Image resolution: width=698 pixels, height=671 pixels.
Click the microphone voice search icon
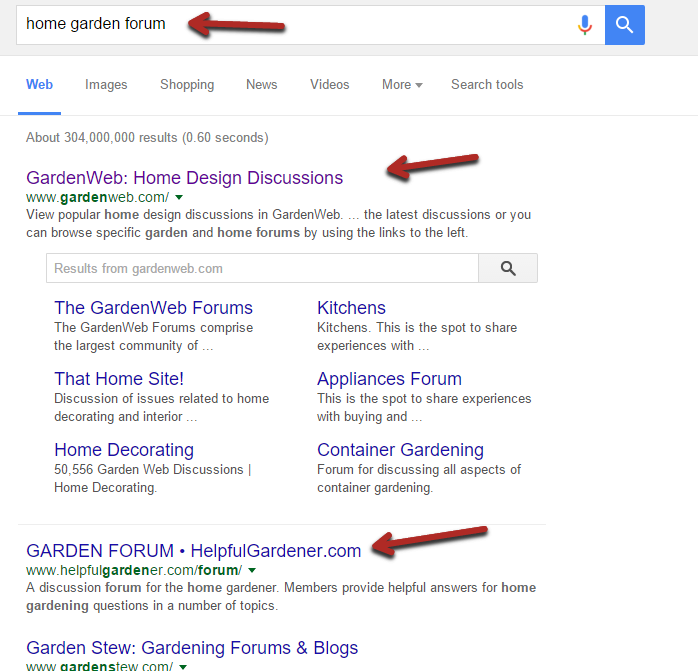pyautogui.click(x=584, y=25)
